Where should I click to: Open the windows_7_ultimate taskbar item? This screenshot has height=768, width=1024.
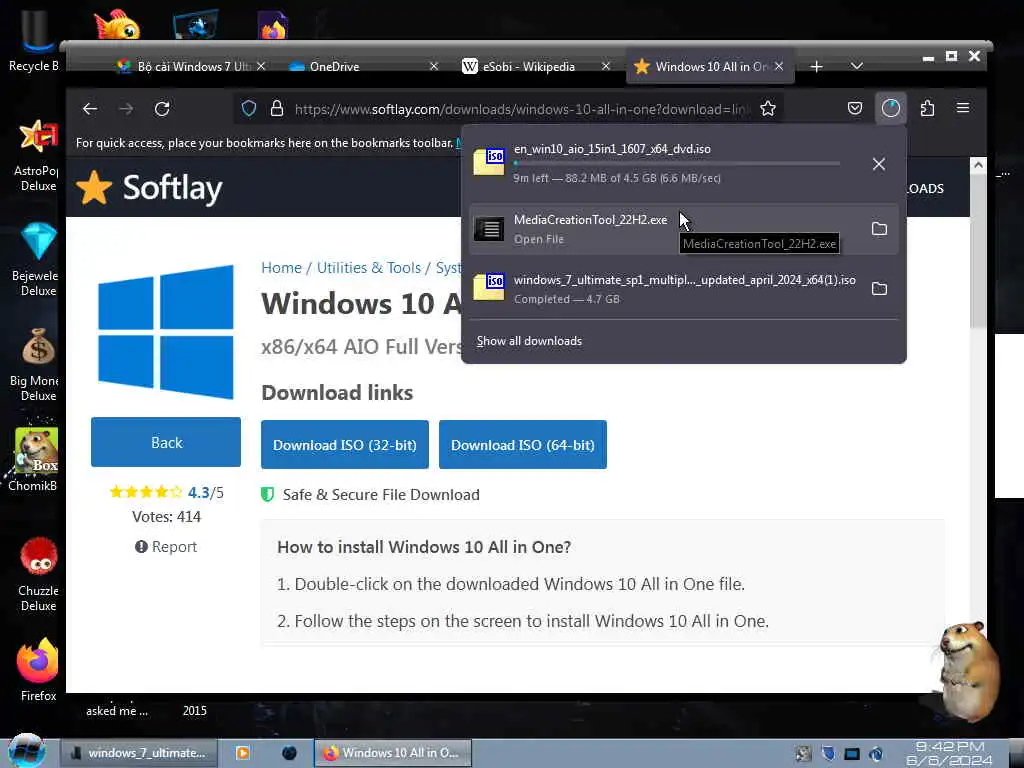pos(138,753)
